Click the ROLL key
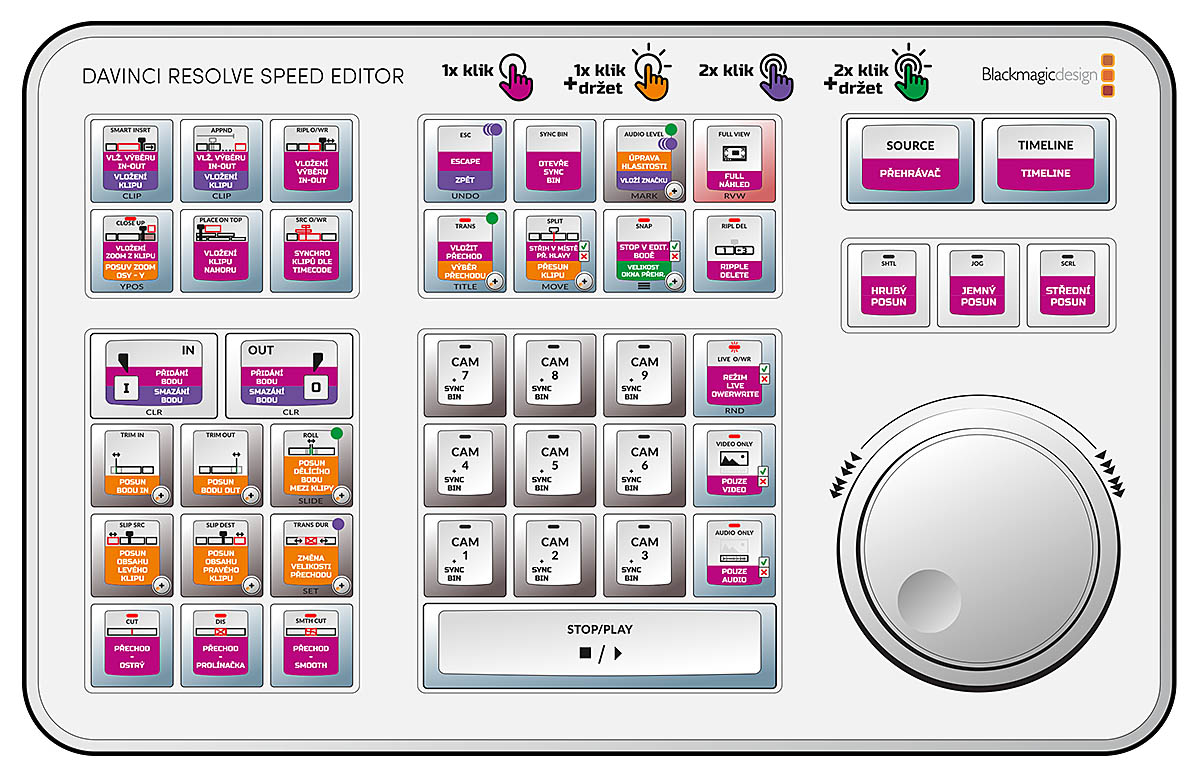1200x777 pixels. 311,466
